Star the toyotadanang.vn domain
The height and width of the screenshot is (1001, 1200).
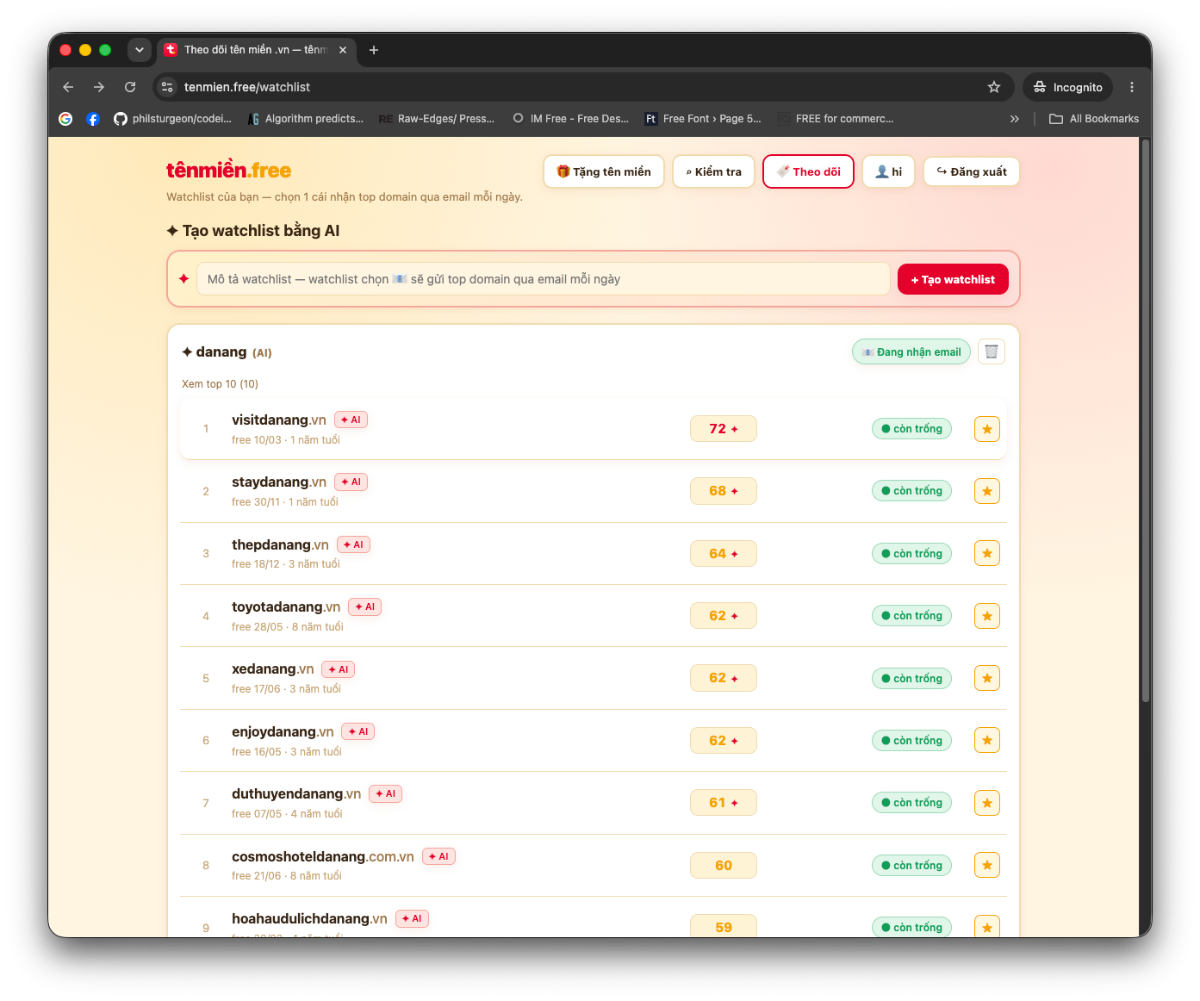tap(987, 616)
